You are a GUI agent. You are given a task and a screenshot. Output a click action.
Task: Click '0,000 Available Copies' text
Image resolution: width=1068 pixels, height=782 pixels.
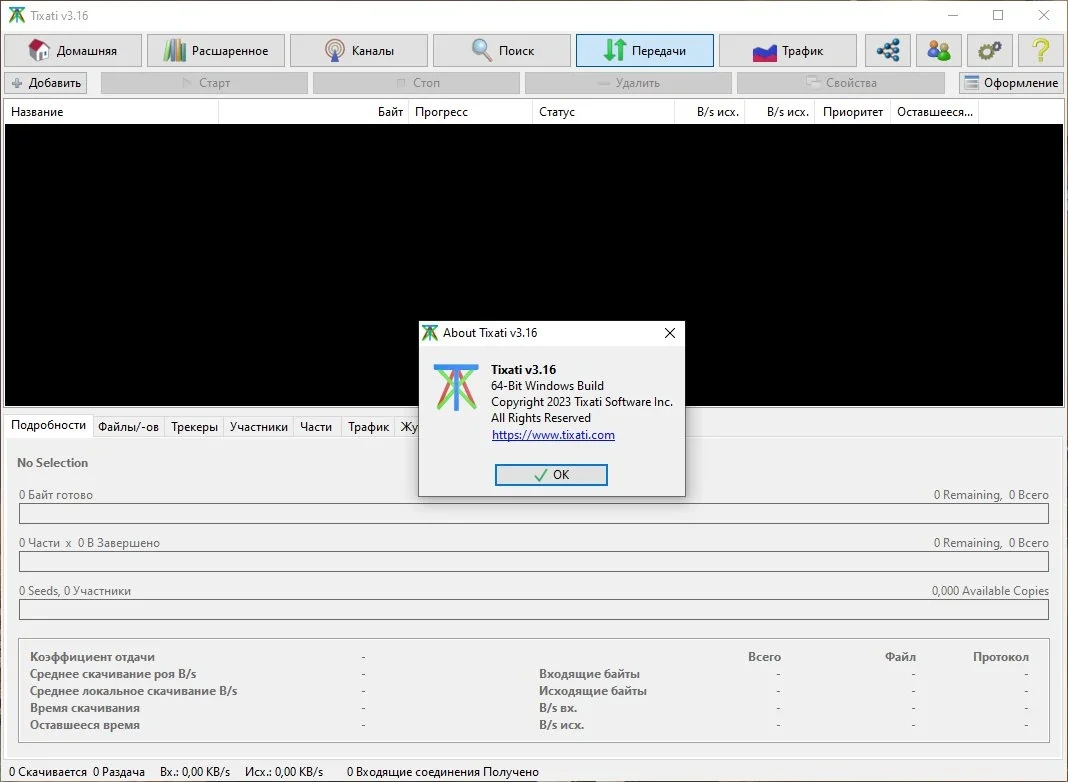pyautogui.click(x=990, y=591)
